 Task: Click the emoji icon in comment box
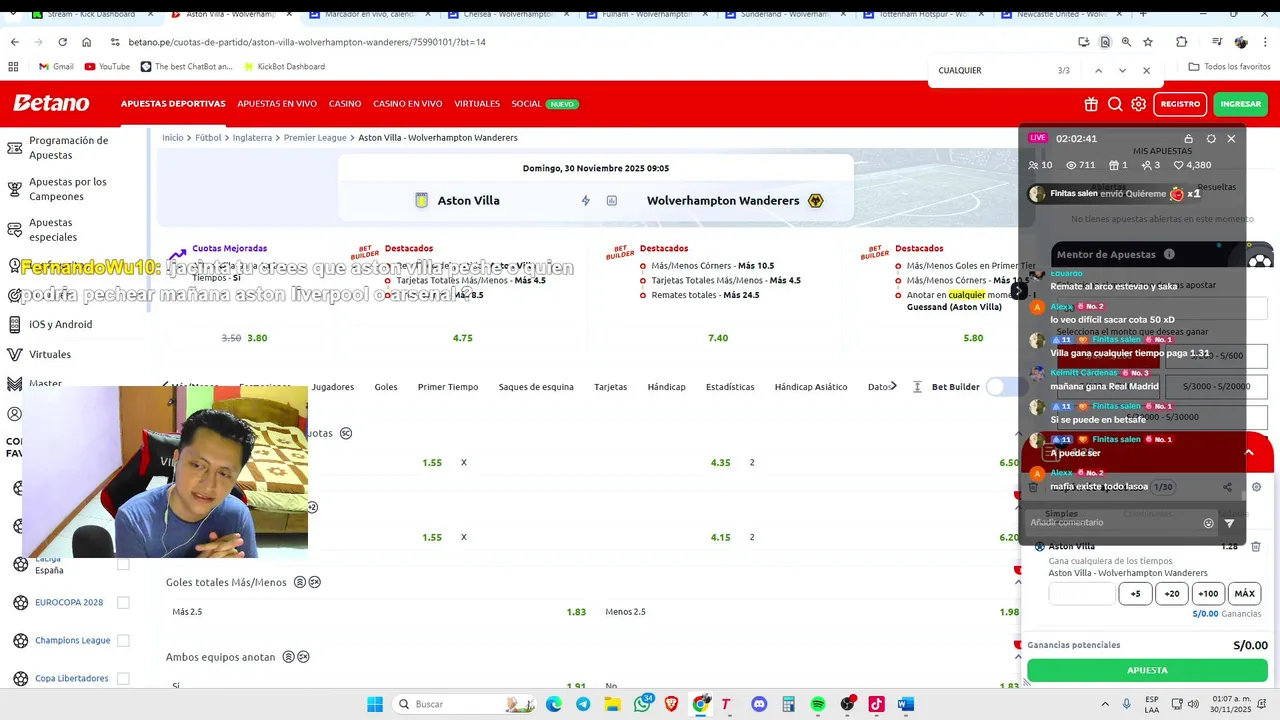pos(1208,523)
